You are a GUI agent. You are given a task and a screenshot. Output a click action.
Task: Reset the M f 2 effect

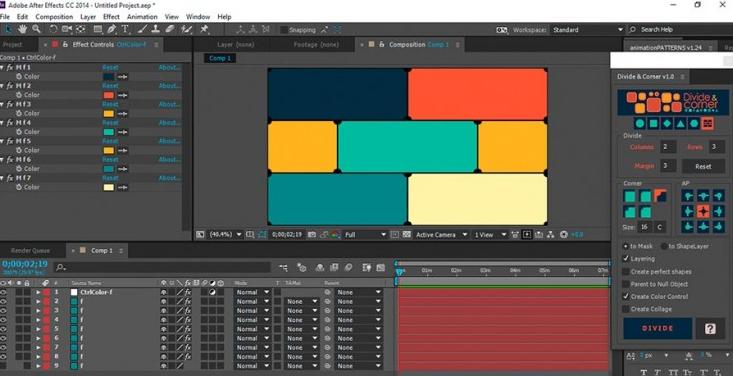110,86
